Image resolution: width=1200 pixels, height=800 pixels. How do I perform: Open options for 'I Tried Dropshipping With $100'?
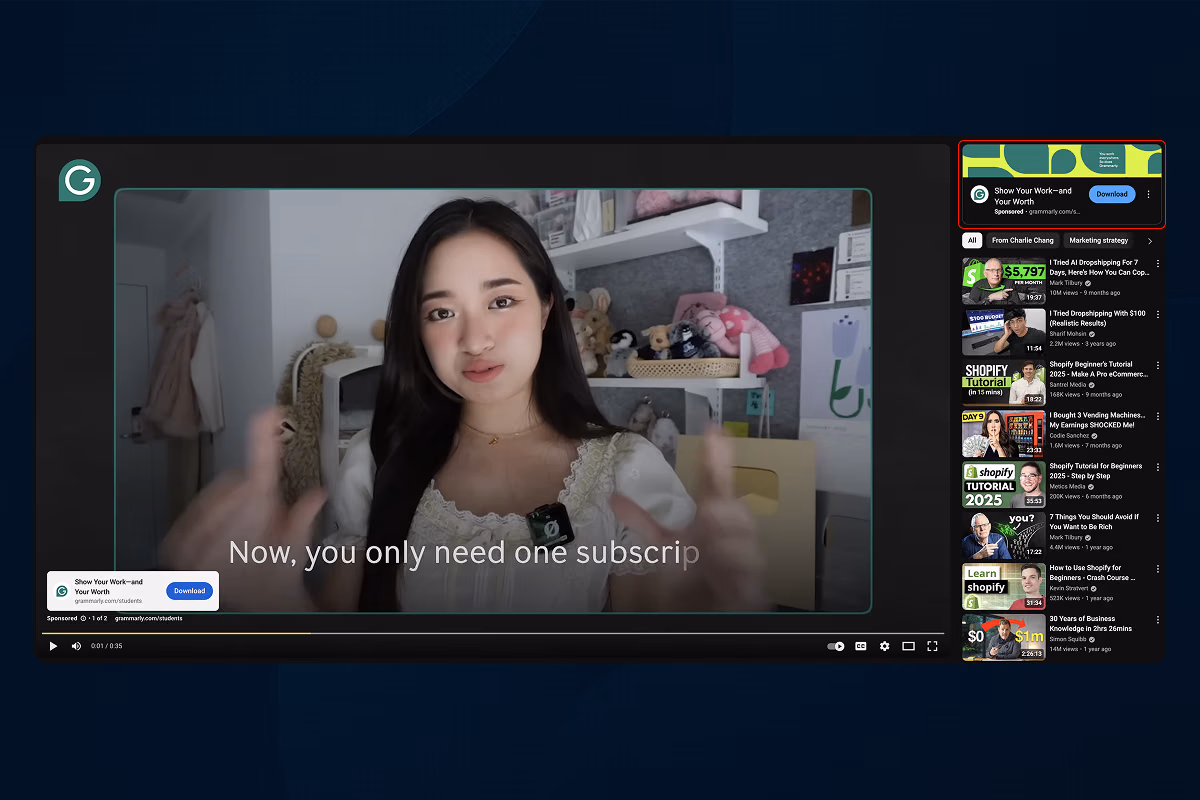1158,314
